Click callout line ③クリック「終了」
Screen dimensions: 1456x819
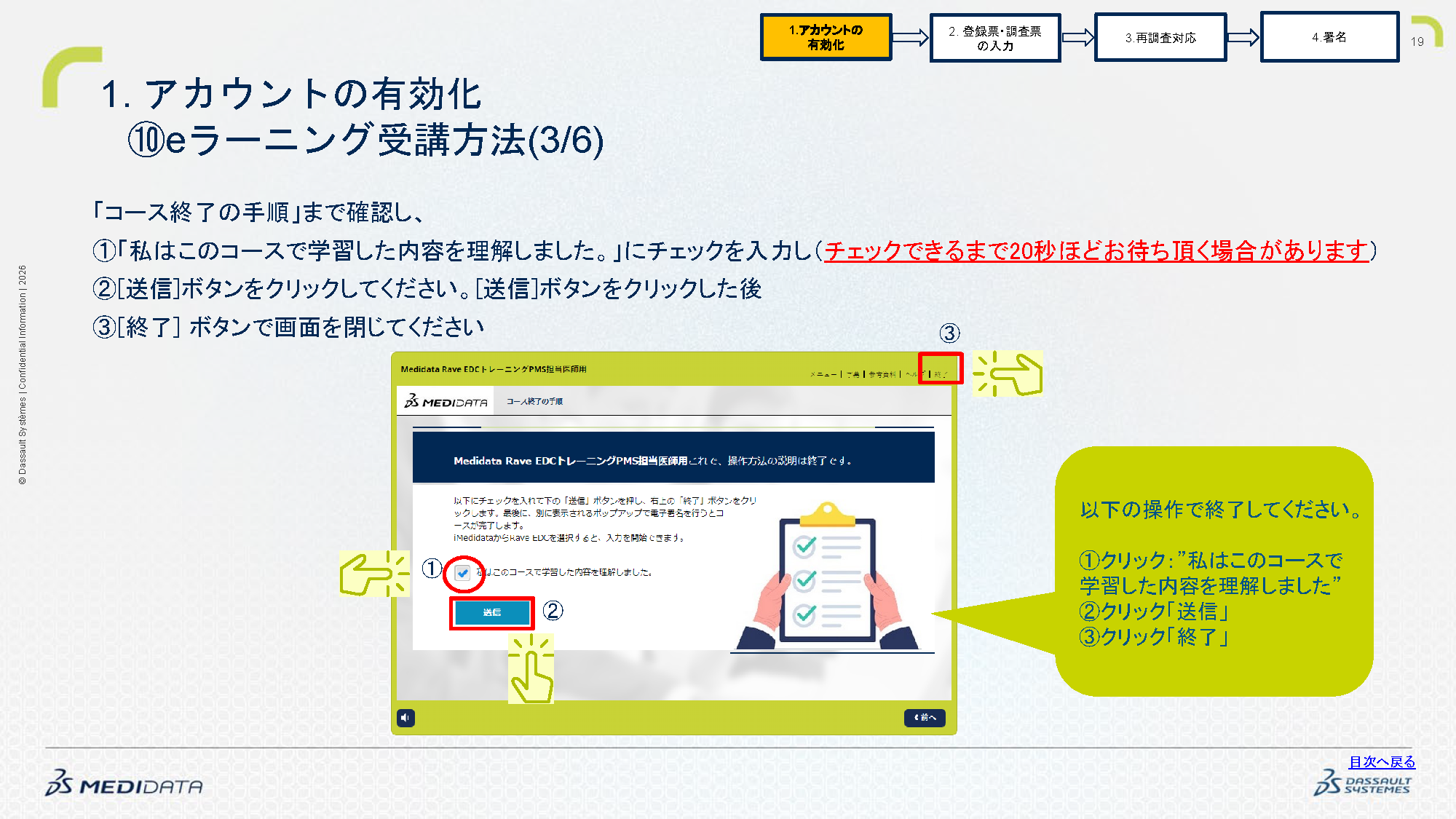point(1154,636)
